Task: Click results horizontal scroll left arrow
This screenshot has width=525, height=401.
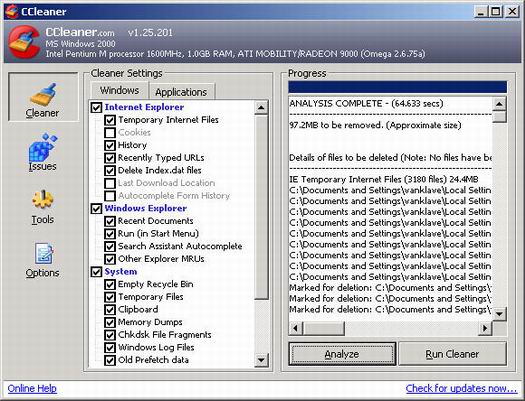Action: (x=296, y=328)
